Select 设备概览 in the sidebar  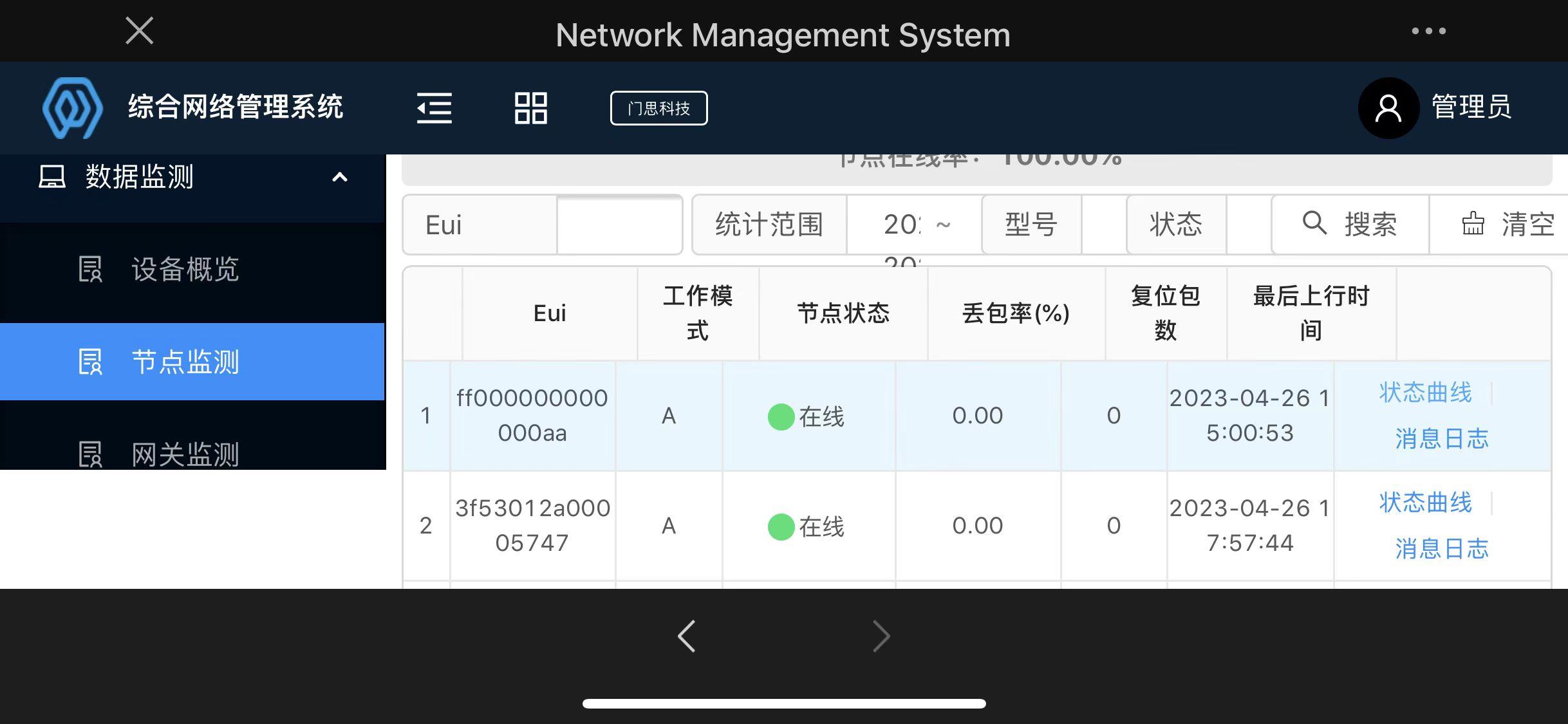(x=185, y=269)
